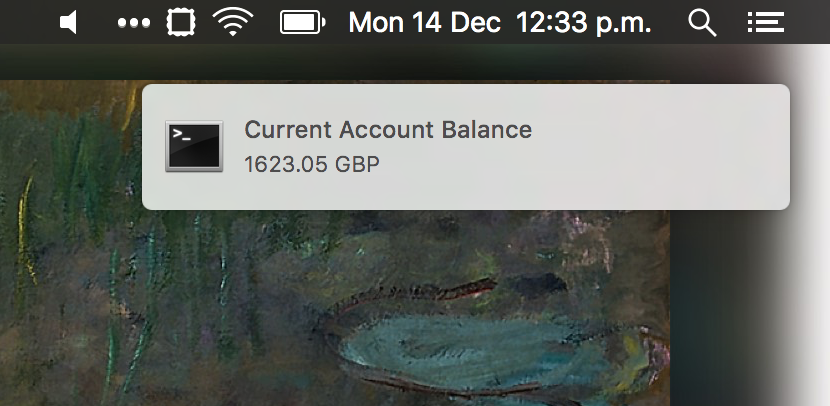Open Notification Center list icon
The height and width of the screenshot is (406, 830).
[765, 23]
